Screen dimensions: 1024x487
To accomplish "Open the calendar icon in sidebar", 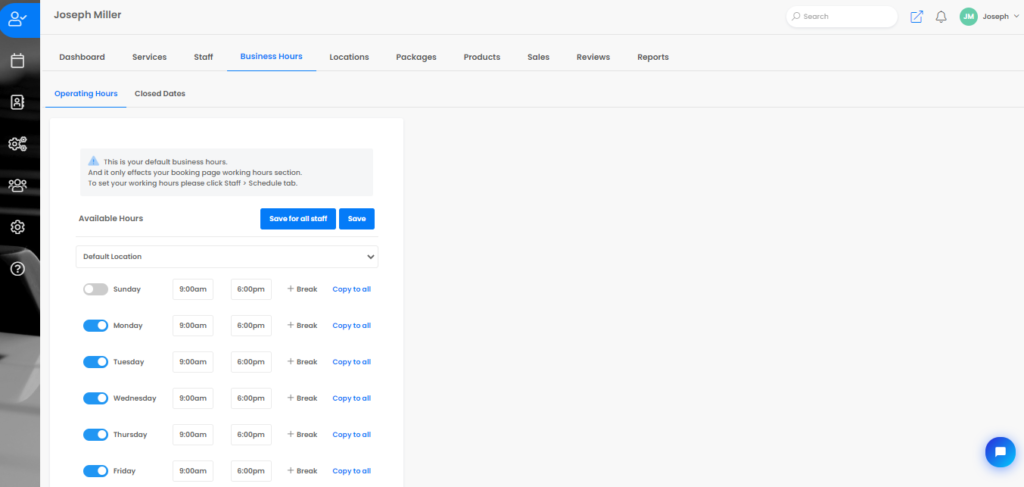I will point(18,61).
